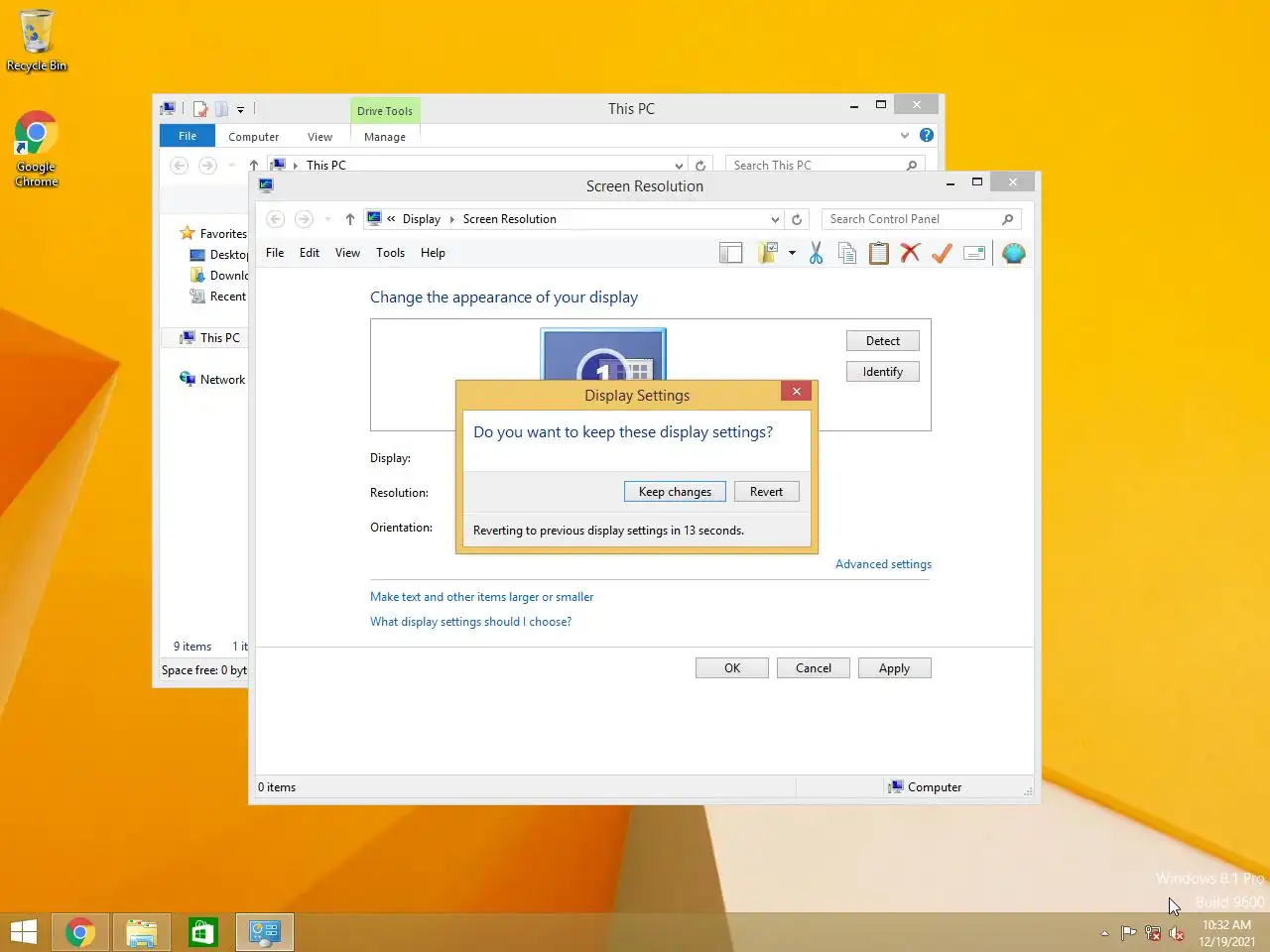Viewport: 1270px width, 952px height.
Task: Click the blue Help icon in This PC
Action: pos(927,135)
